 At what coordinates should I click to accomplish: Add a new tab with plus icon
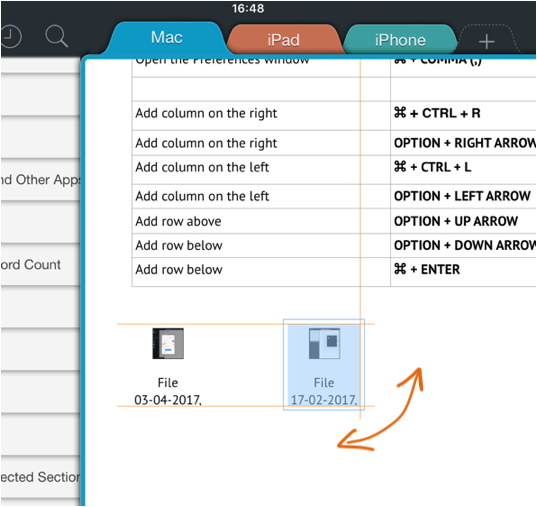(x=487, y=41)
